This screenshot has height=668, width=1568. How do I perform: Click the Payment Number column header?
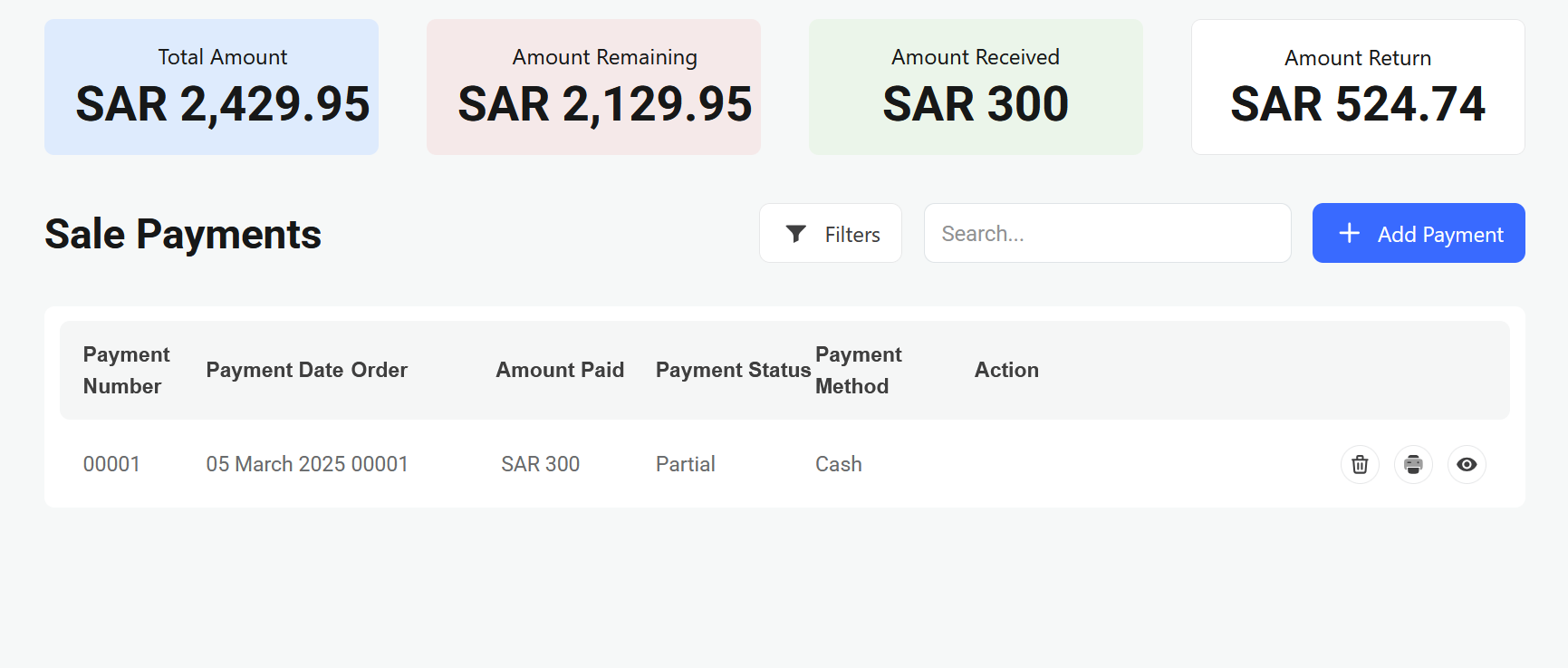(126, 370)
